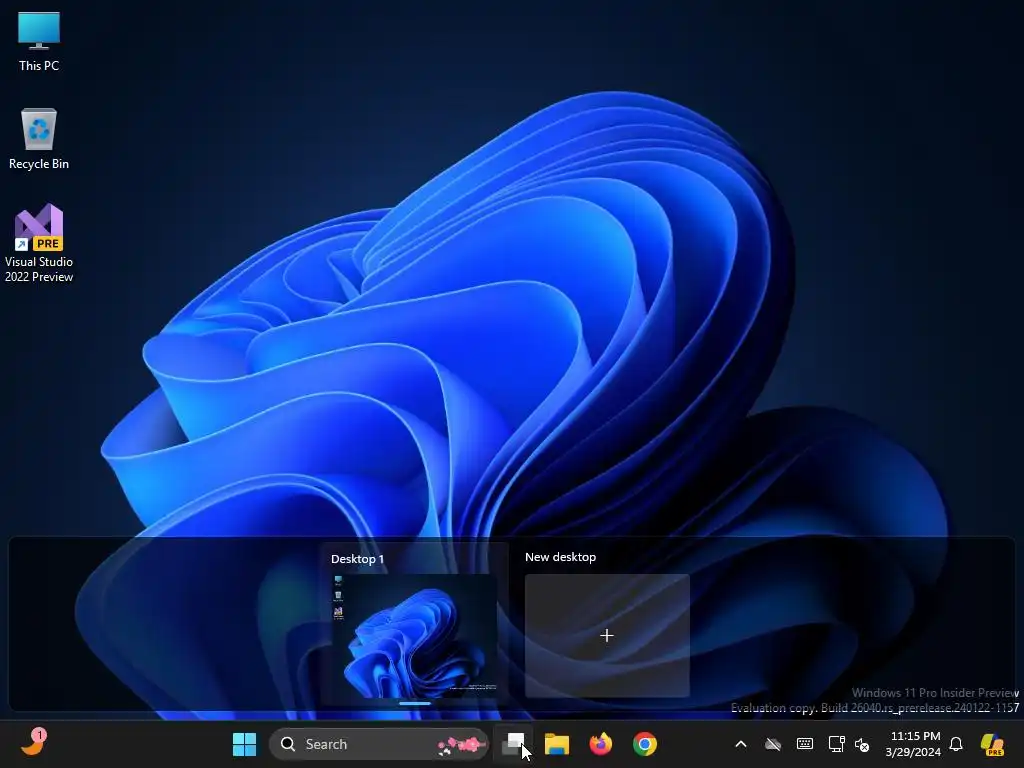
Task: Click the Desktop 1 label
Action: [x=357, y=559]
